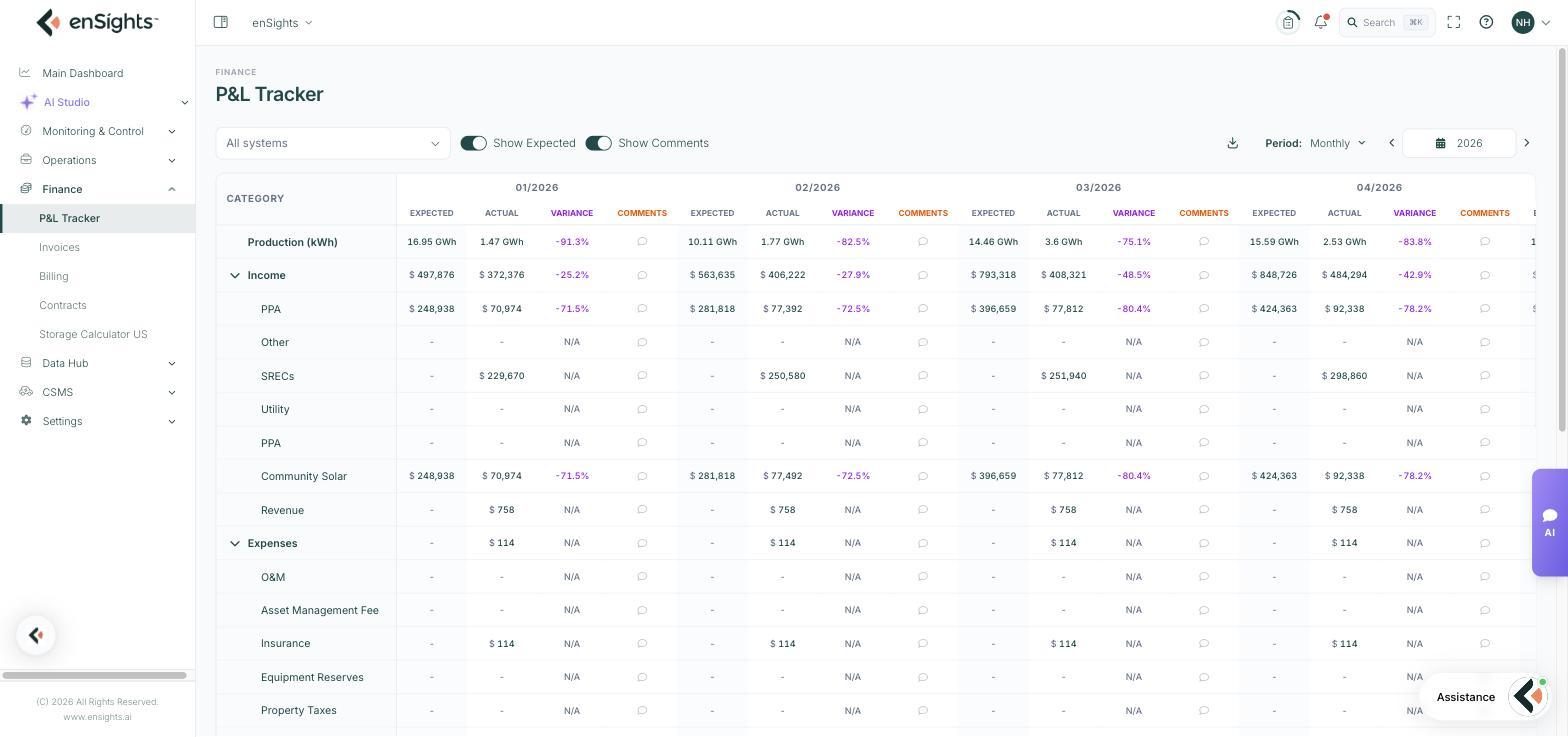Expand Monitoring & Control menu
Screen dimensions: 1568x737
pyautogui.click(x=97, y=131)
